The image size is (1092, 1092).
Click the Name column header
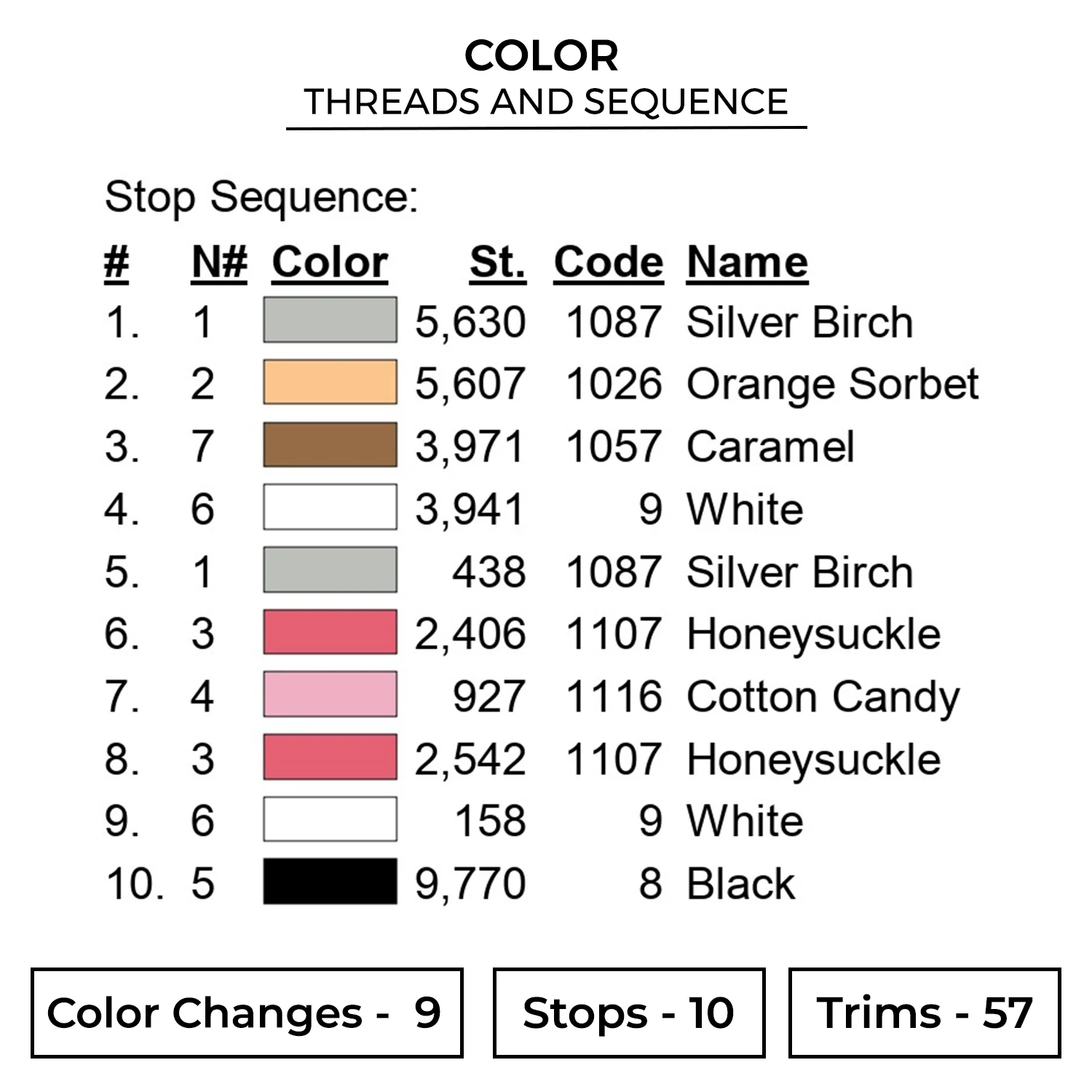pyautogui.click(x=747, y=262)
